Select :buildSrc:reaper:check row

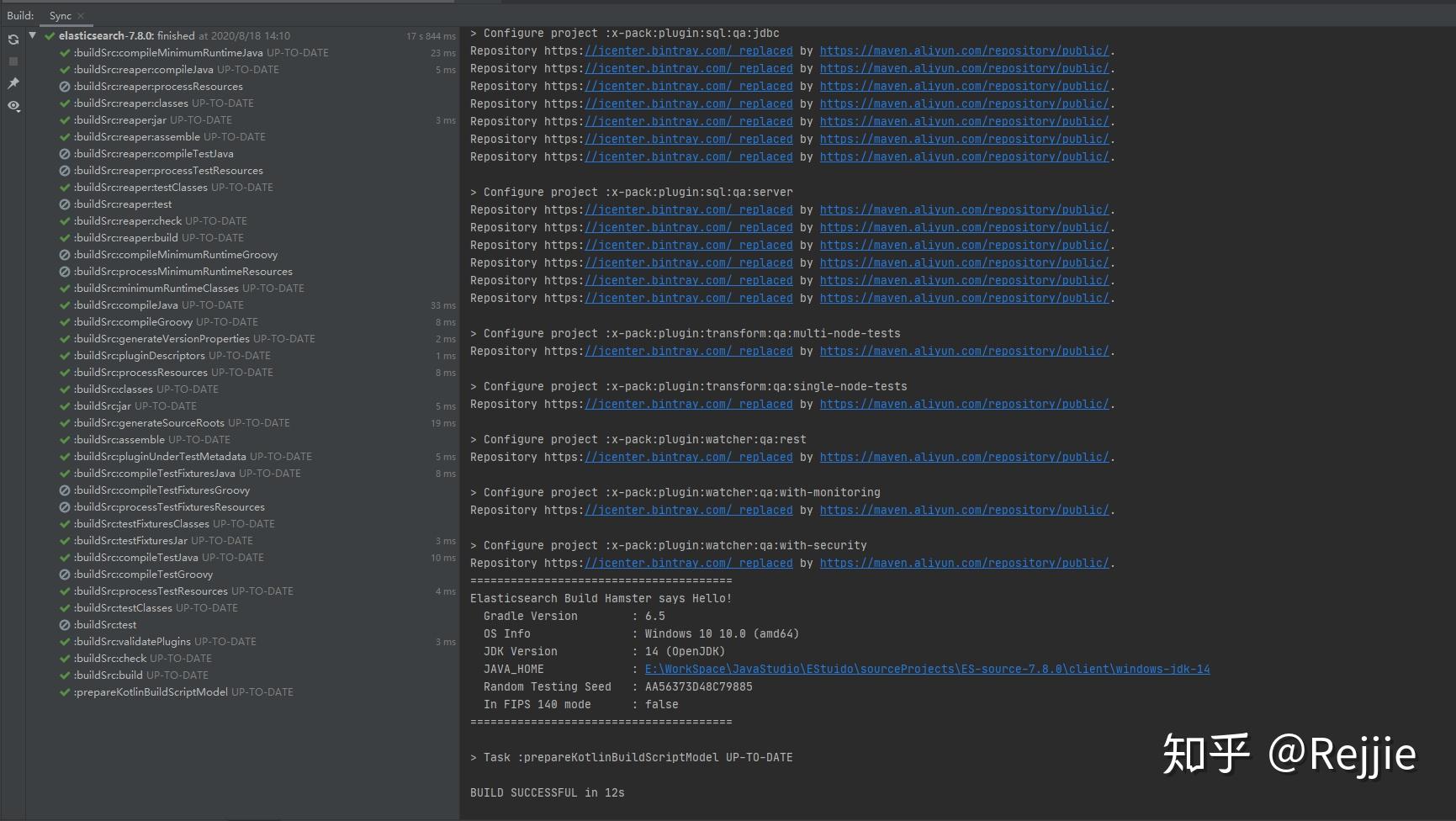pos(242,220)
